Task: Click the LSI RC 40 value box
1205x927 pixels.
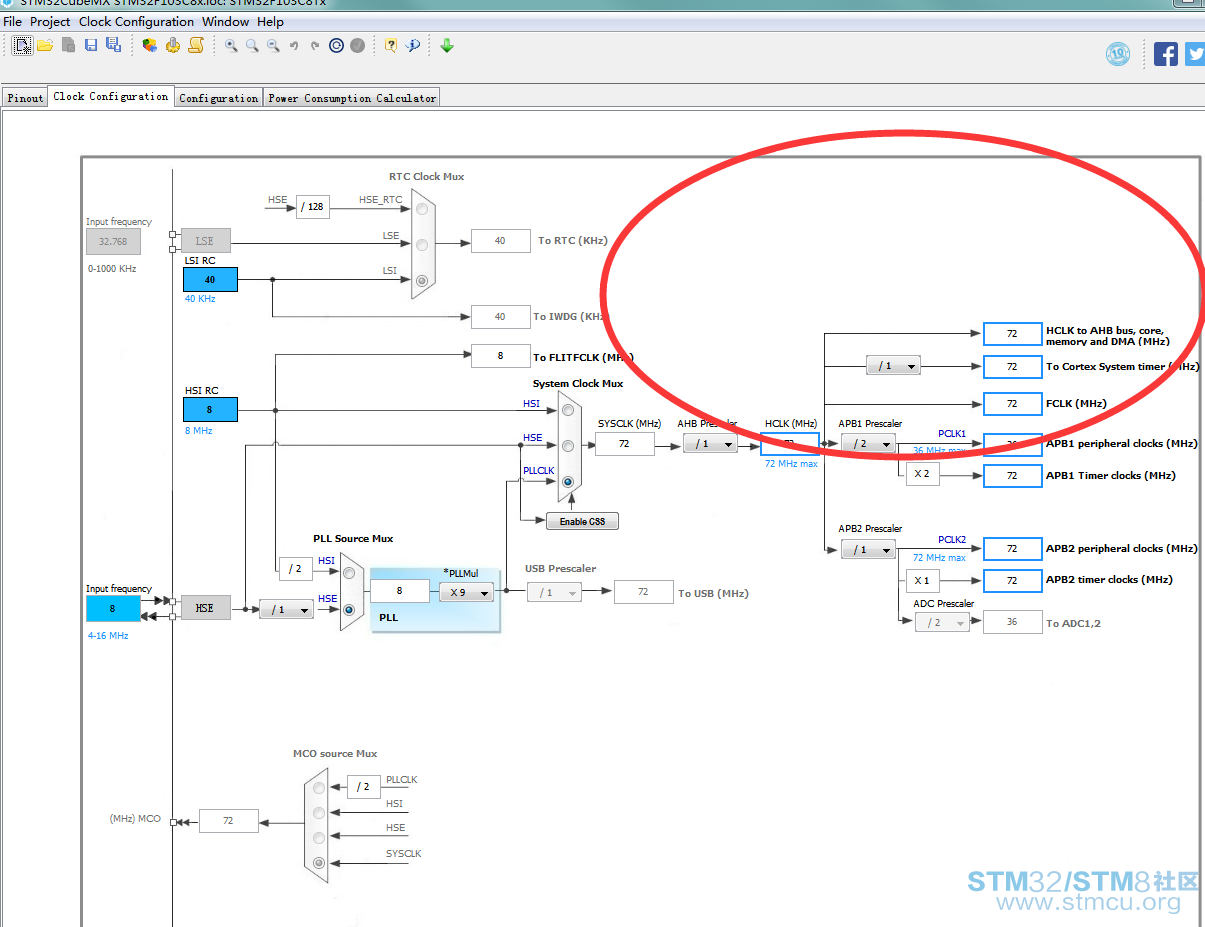Action: pos(210,280)
